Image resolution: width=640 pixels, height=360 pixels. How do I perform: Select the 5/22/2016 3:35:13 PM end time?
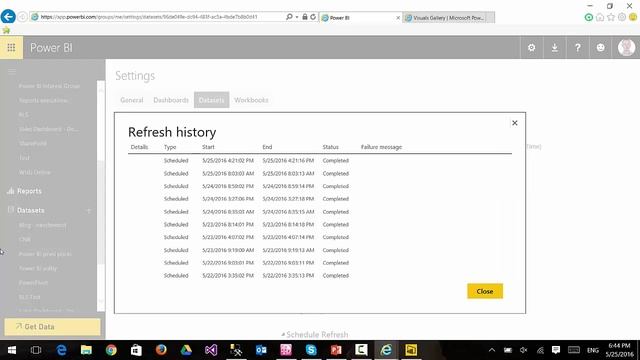pos(288,276)
